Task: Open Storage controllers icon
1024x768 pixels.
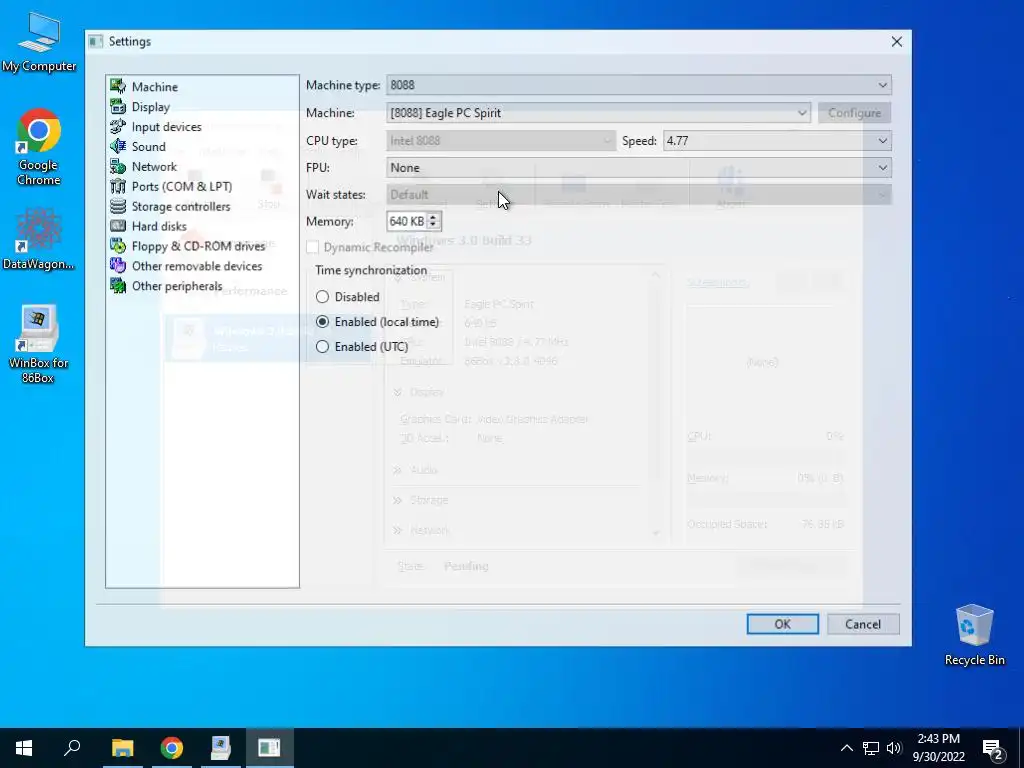Action: pyautogui.click(x=118, y=206)
